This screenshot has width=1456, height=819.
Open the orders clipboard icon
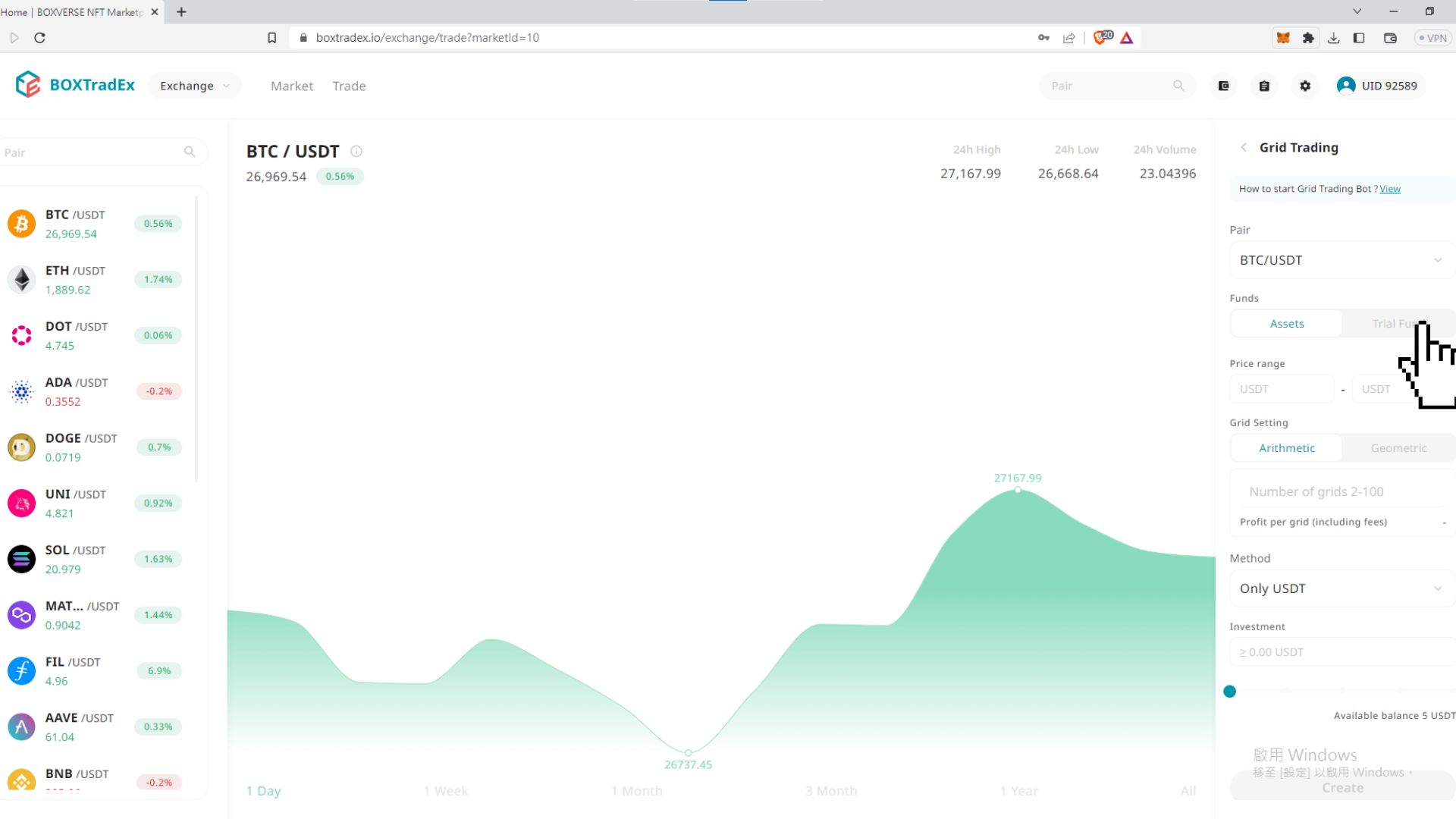point(1264,86)
